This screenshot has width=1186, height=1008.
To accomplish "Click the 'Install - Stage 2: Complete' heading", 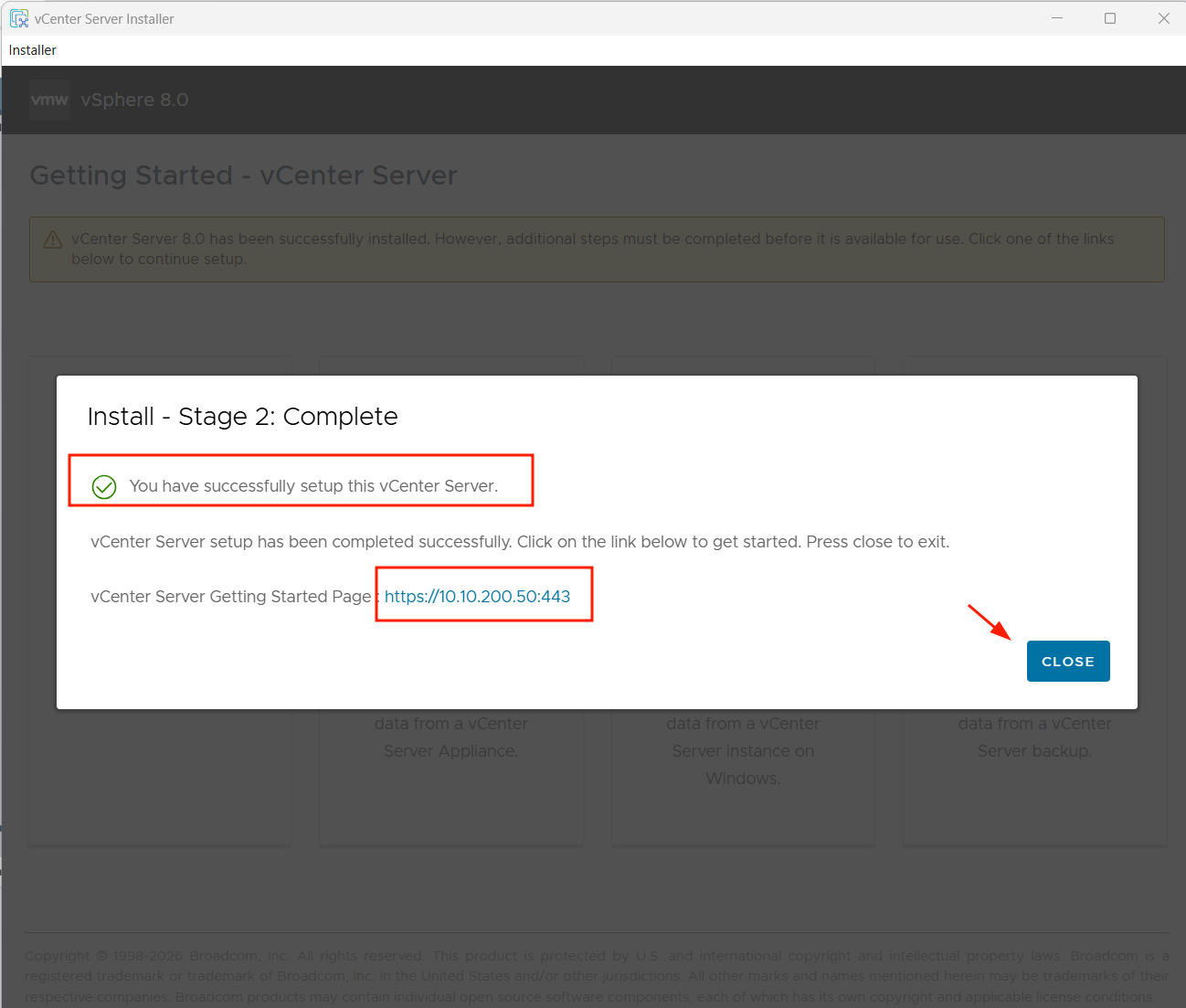I will click(243, 417).
